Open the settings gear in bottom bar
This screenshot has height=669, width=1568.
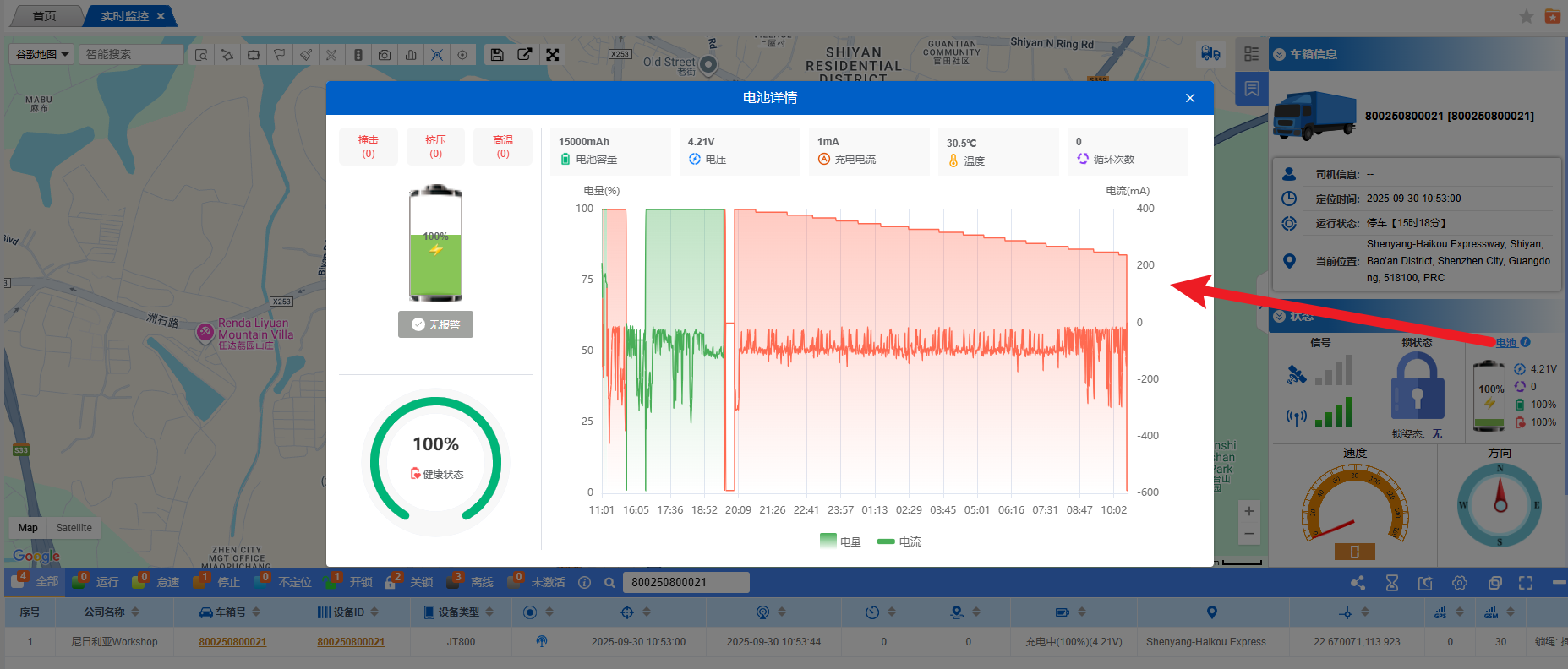coord(1460,583)
